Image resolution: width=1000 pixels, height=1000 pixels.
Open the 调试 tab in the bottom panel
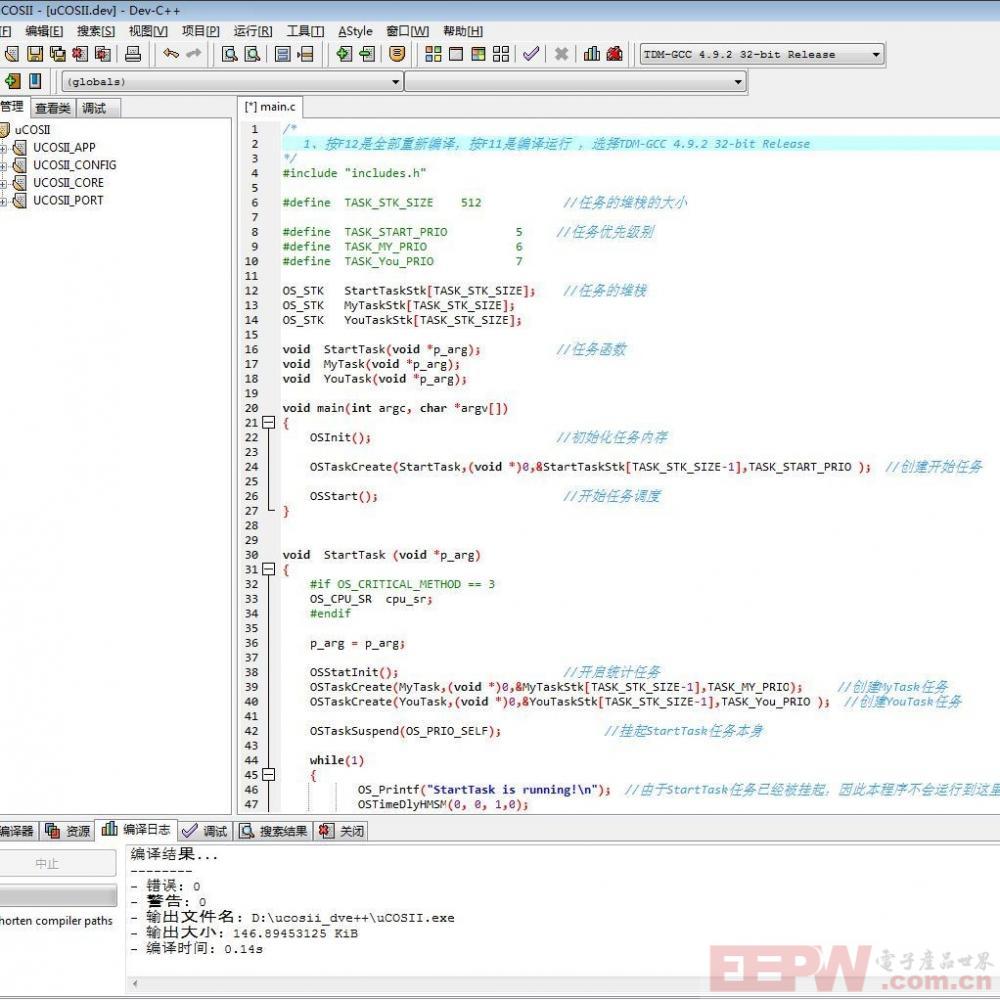(x=205, y=831)
